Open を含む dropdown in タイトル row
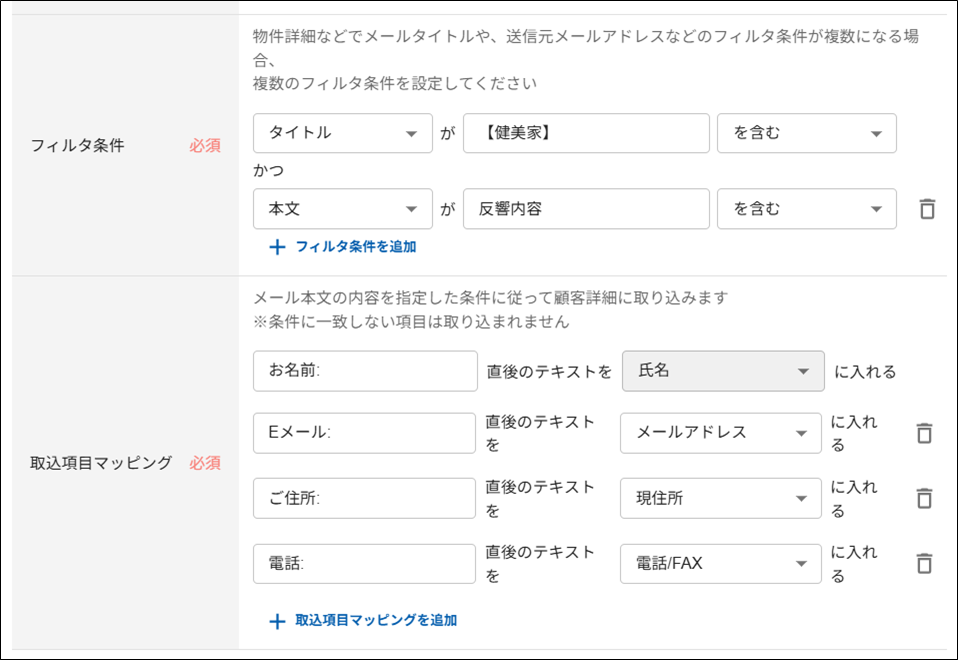The height and width of the screenshot is (660, 958). click(x=806, y=133)
